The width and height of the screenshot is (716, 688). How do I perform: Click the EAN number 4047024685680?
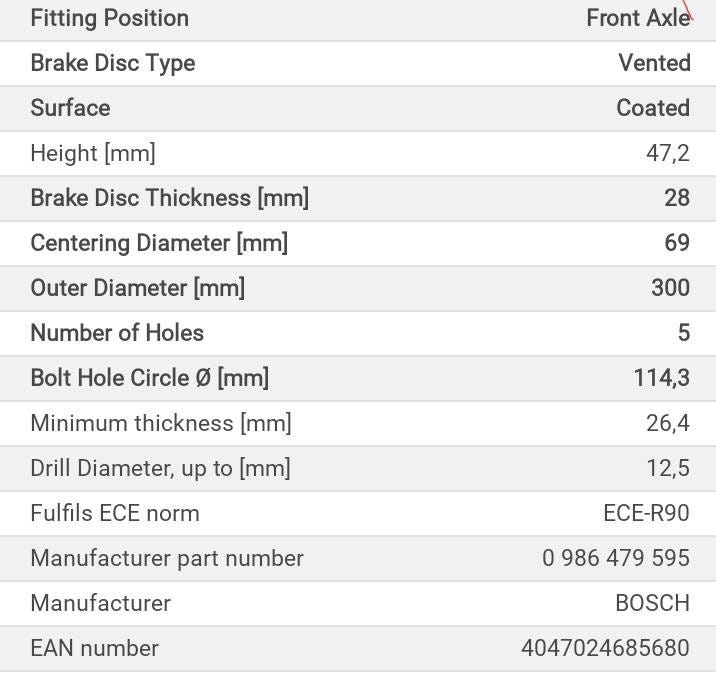(605, 648)
